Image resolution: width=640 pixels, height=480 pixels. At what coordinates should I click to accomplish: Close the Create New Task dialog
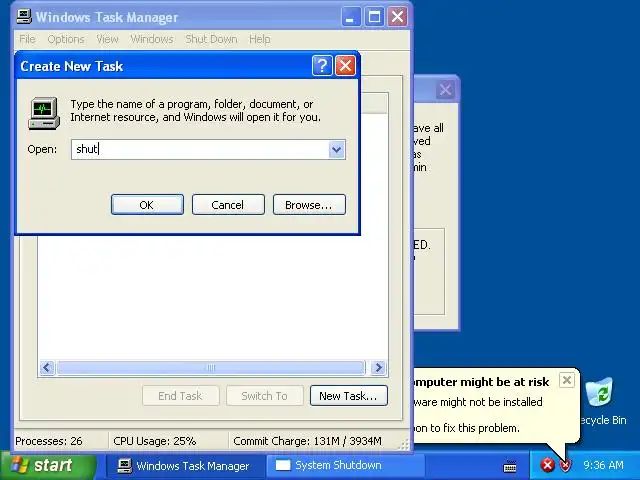(x=345, y=65)
